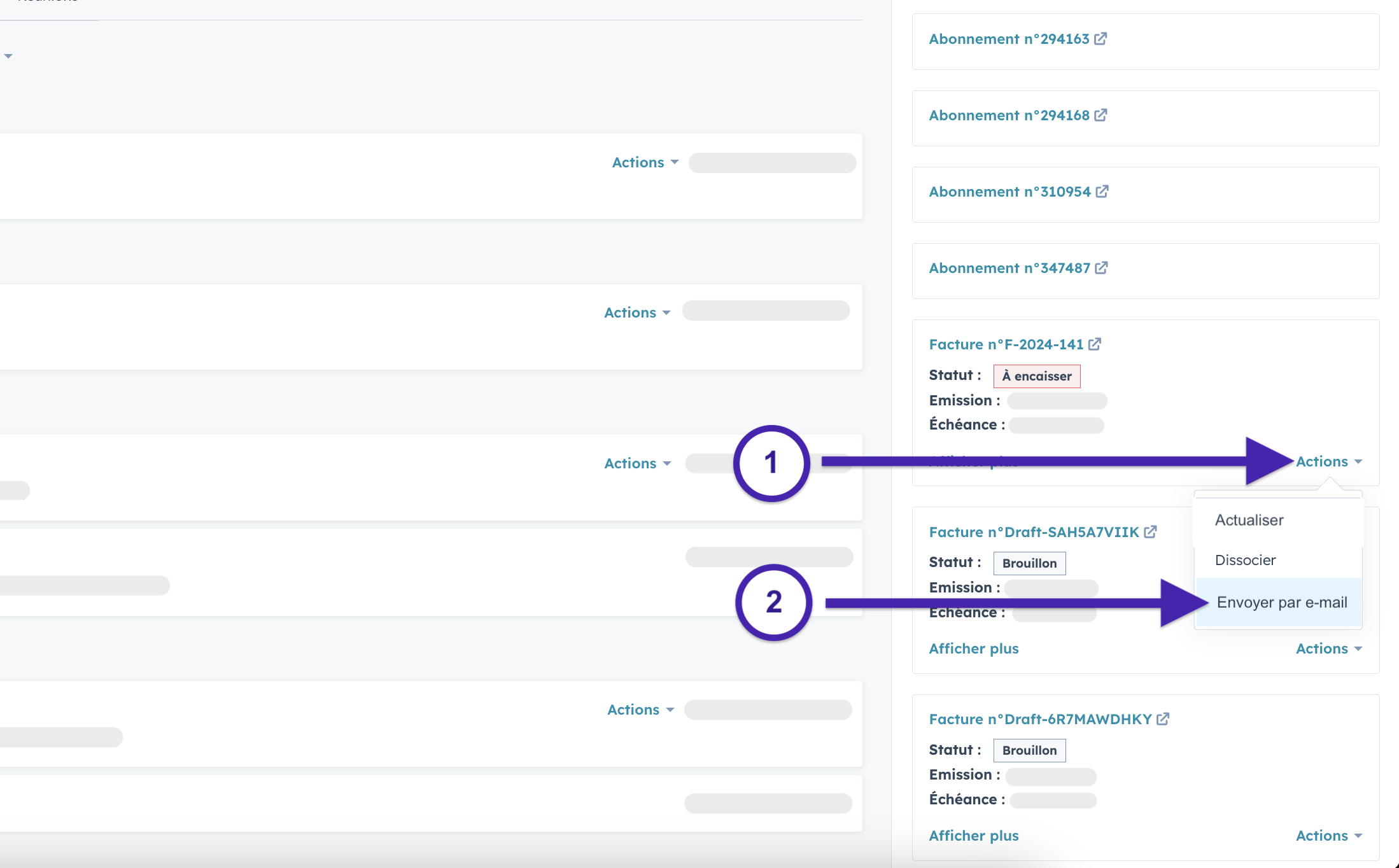Open the Facture n°F-2024-141 link
This screenshot has width=1399, height=868.
tap(1006, 345)
